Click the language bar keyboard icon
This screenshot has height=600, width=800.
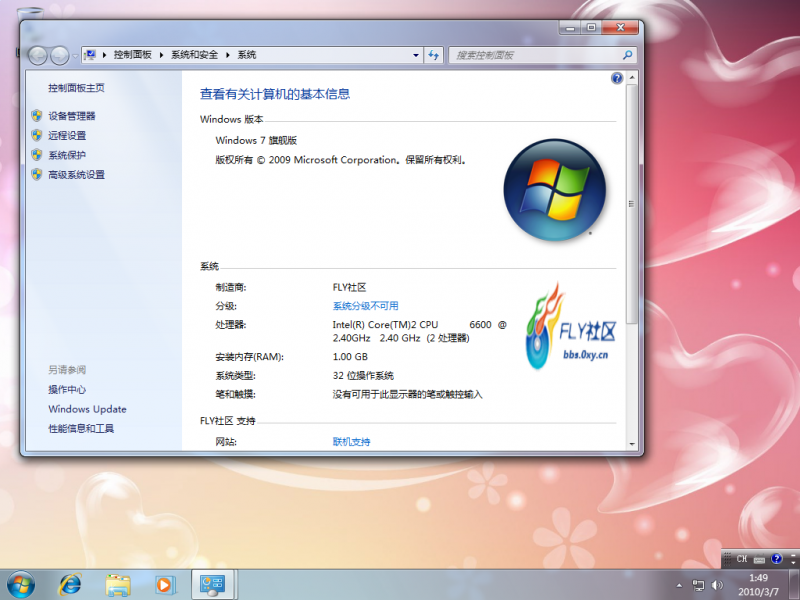[x=759, y=559]
